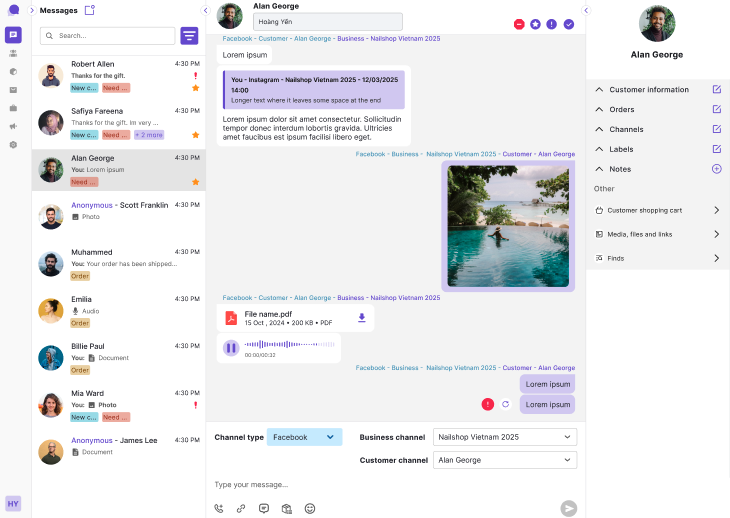This screenshot has height=518, width=730.
Task: Toggle star on Robert Allen conversation
Action: coord(195,88)
